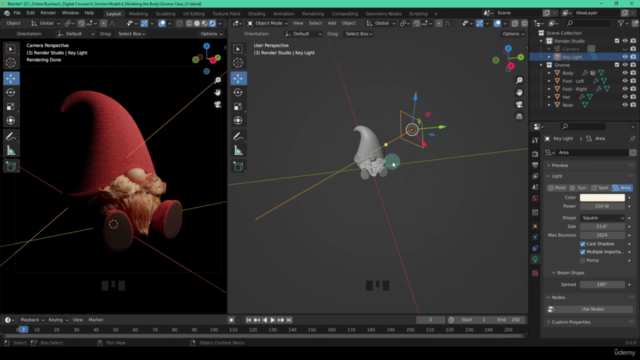Jump to the end frame of timeline
The image size is (640, 360).
(289, 320)
